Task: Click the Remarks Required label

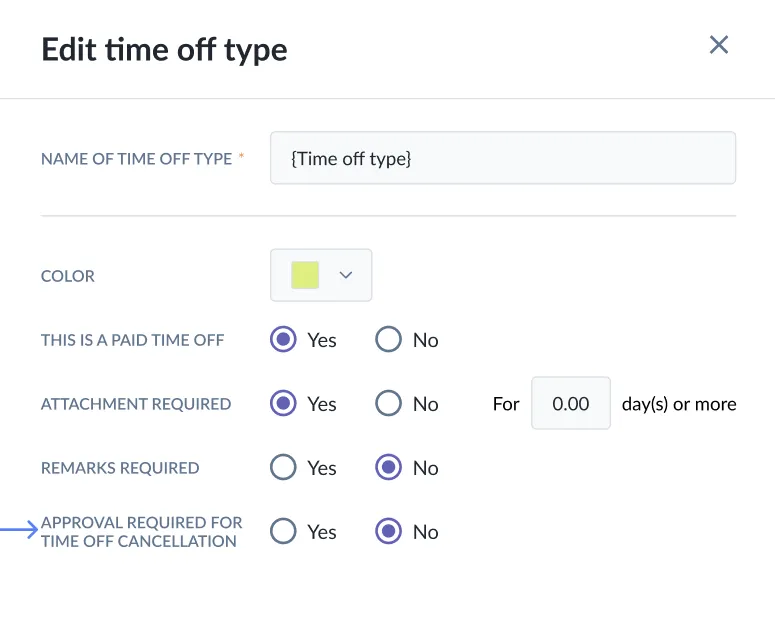Action: [x=120, y=468]
